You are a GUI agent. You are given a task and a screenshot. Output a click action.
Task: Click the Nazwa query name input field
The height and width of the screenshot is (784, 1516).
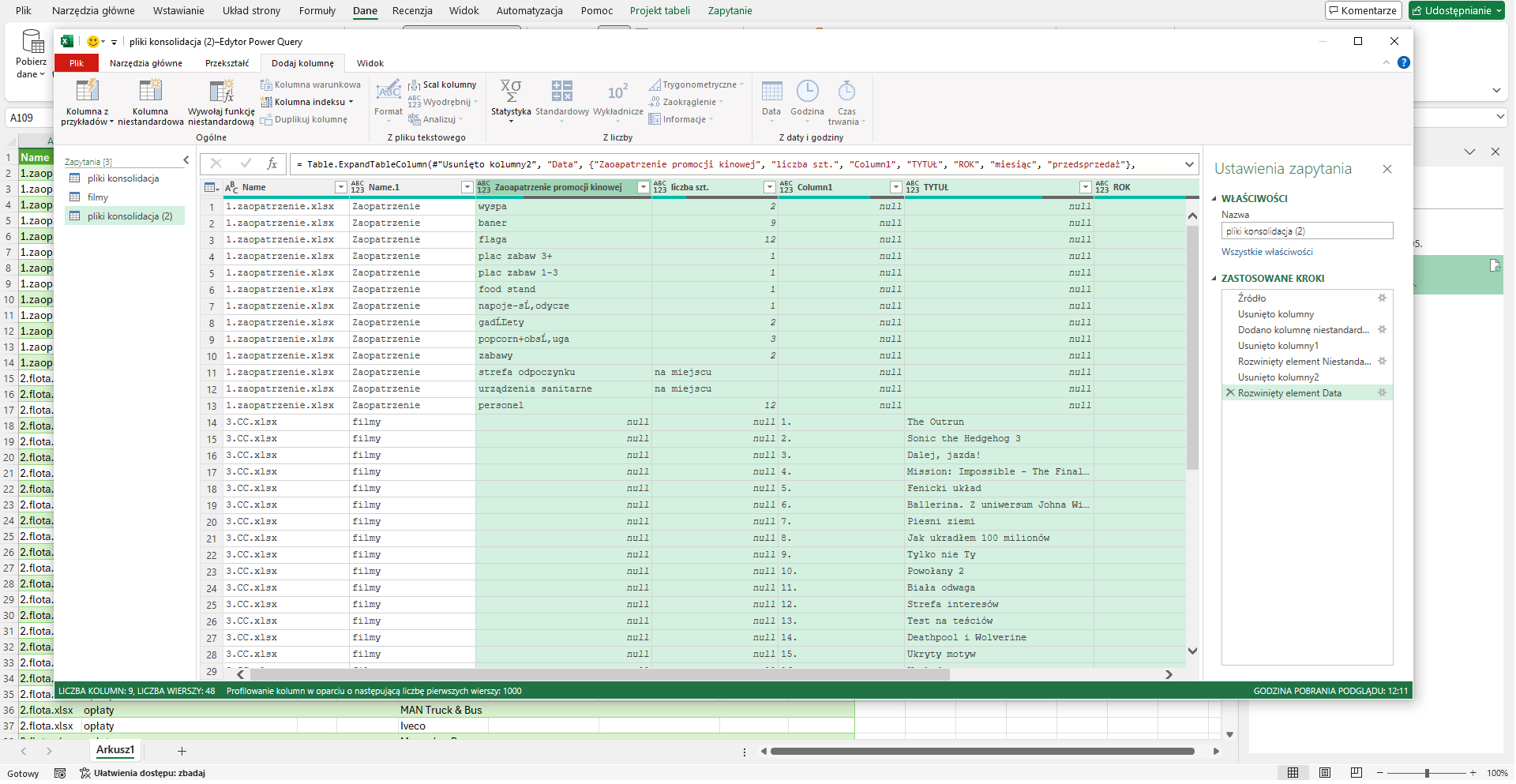tap(1307, 231)
